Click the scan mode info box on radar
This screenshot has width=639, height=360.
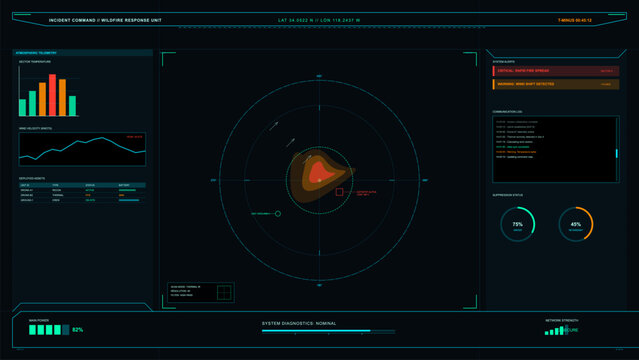pos(201,292)
